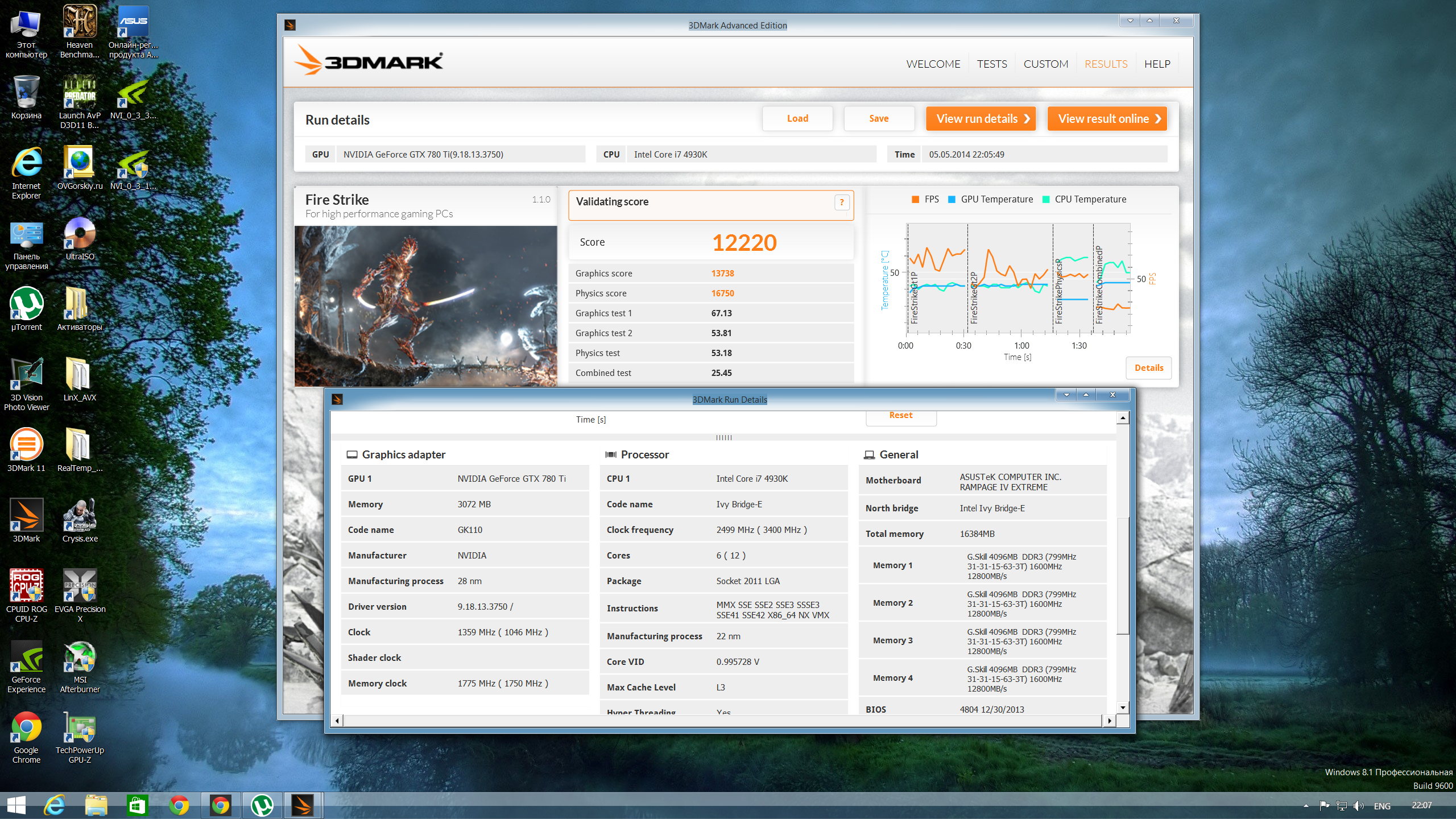Click the 3DMark main window dropdown arrow
The width and height of the screenshot is (1456, 819).
1130,20
